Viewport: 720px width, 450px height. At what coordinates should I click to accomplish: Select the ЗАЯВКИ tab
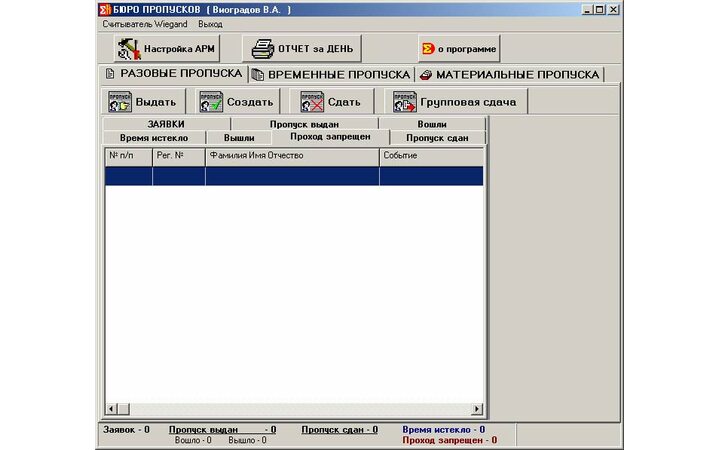click(x=166, y=124)
